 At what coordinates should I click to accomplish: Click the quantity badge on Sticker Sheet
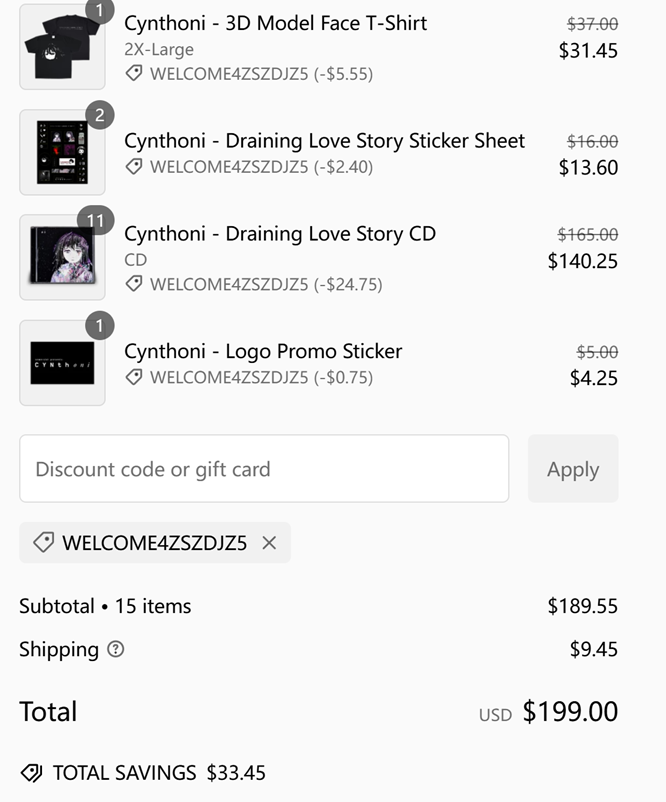99,116
